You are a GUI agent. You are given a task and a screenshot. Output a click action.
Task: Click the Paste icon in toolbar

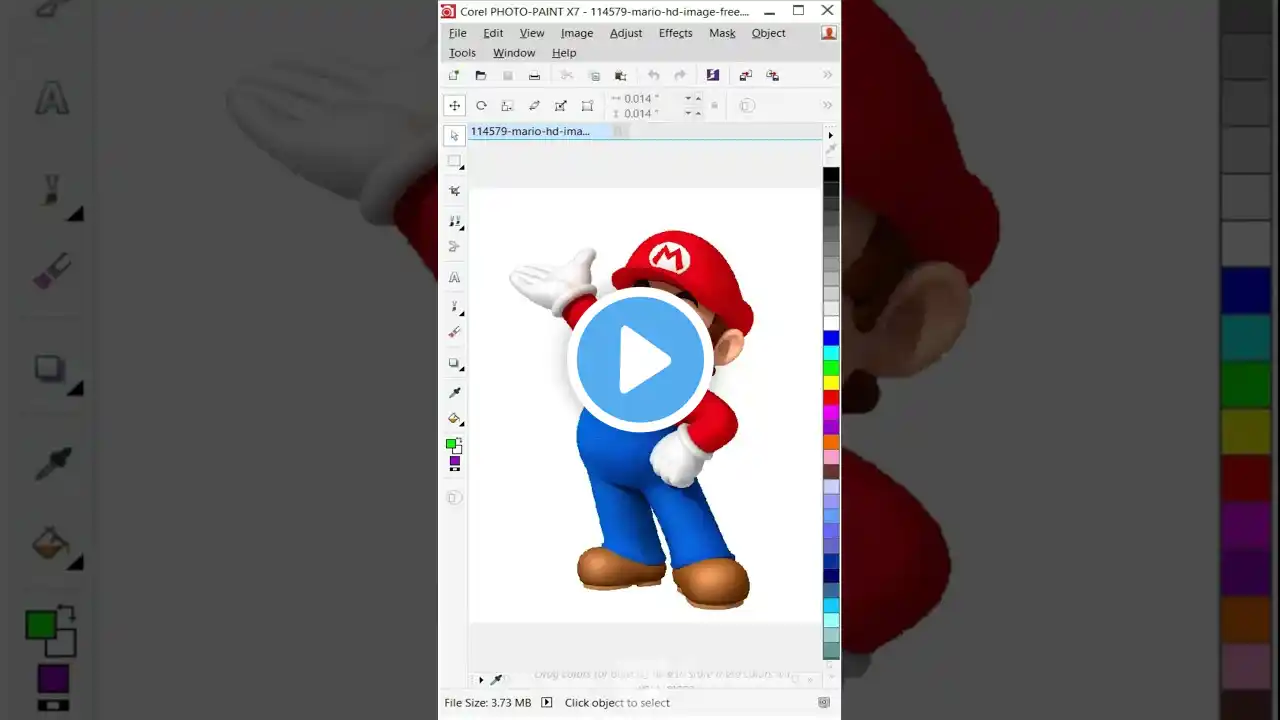tap(620, 76)
